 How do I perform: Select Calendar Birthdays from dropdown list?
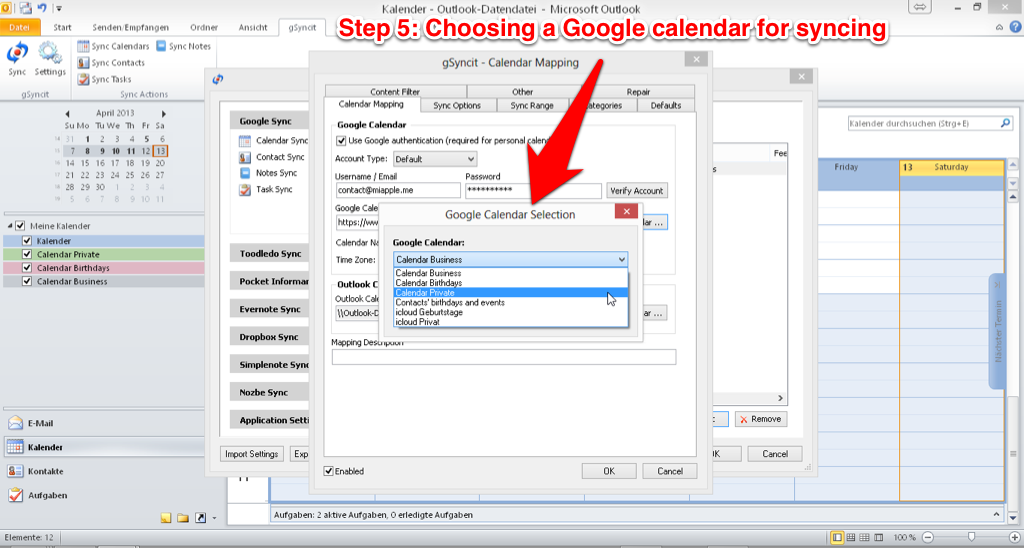click(x=429, y=283)
